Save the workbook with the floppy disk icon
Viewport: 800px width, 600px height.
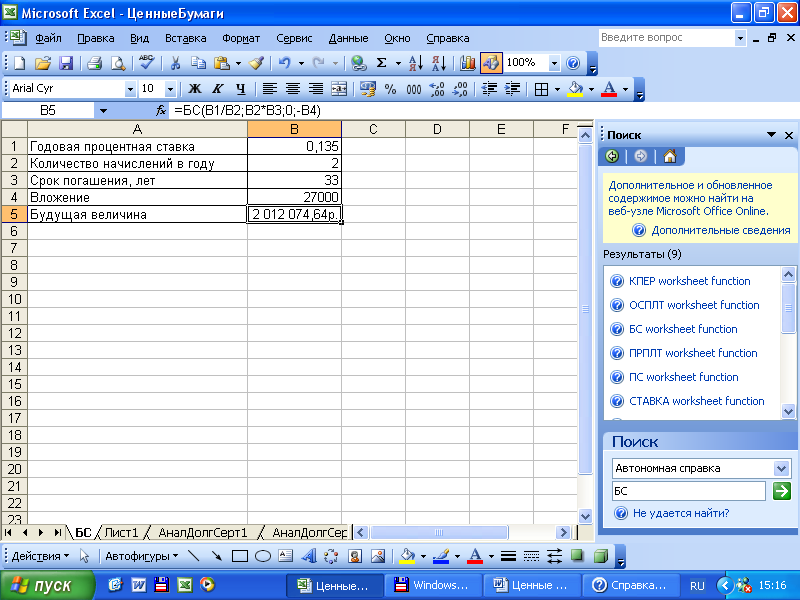pyautogui.click(x=66, y=63)
